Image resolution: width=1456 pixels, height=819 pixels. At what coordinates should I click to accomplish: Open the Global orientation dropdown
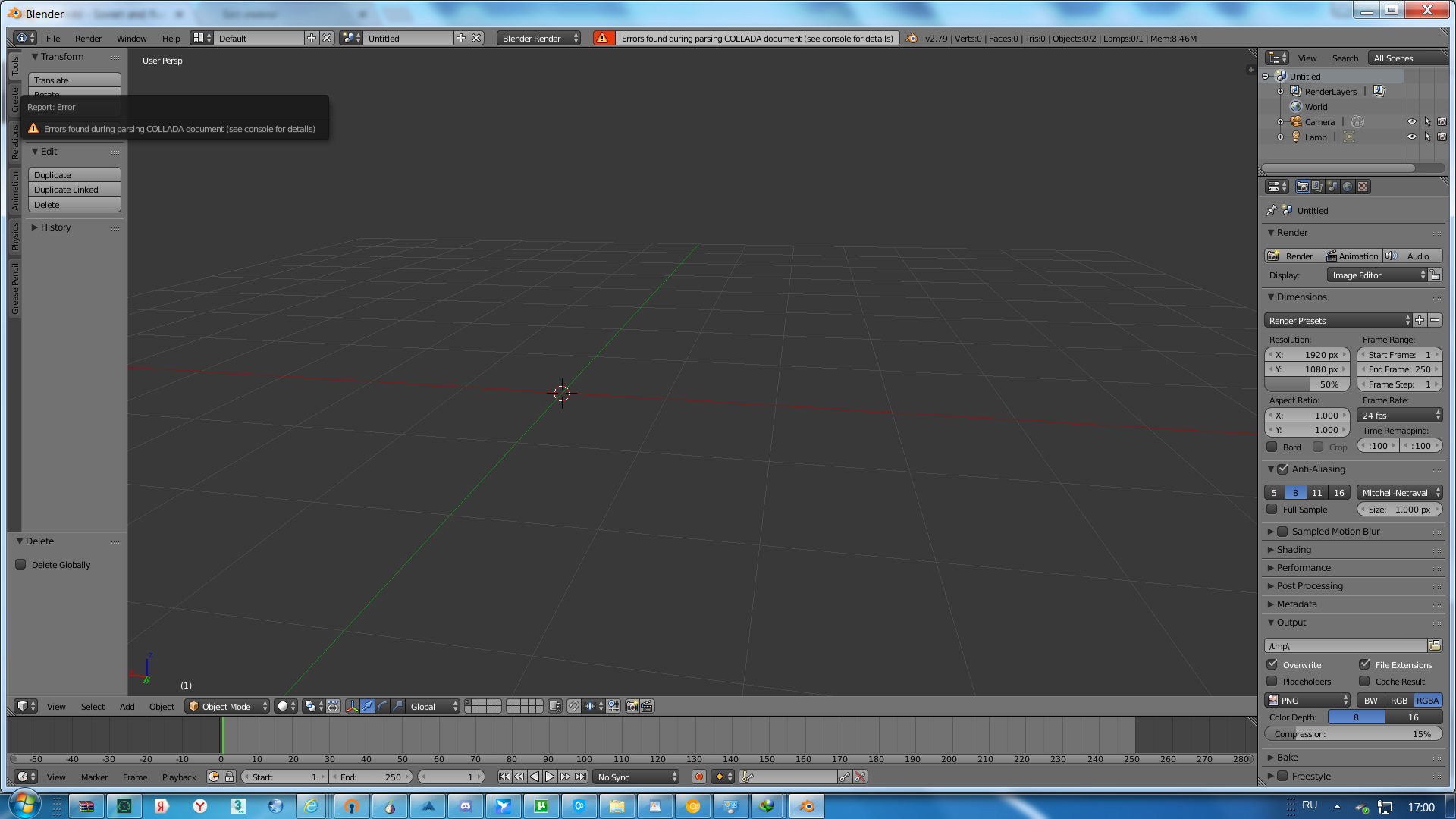(432, 706)
